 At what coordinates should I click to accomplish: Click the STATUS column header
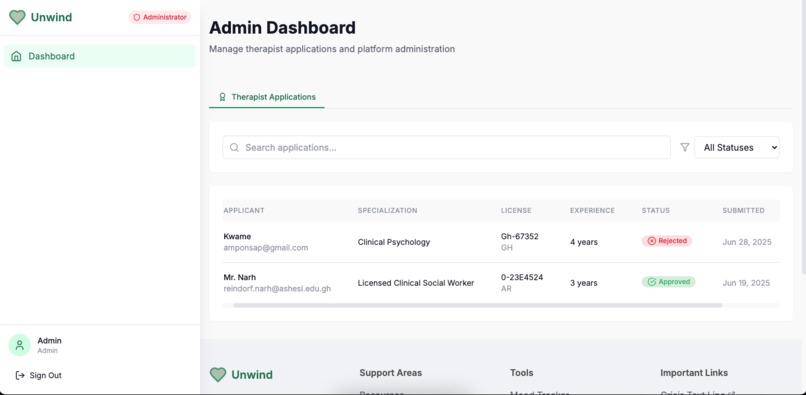[x=655, y=210]
